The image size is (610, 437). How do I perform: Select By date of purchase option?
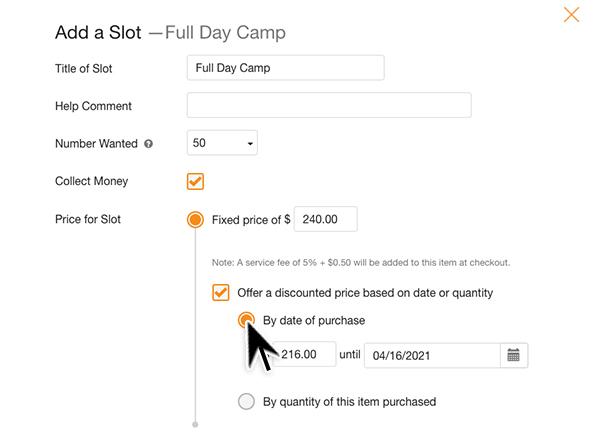pyautogui.click(x=246, y=321)
